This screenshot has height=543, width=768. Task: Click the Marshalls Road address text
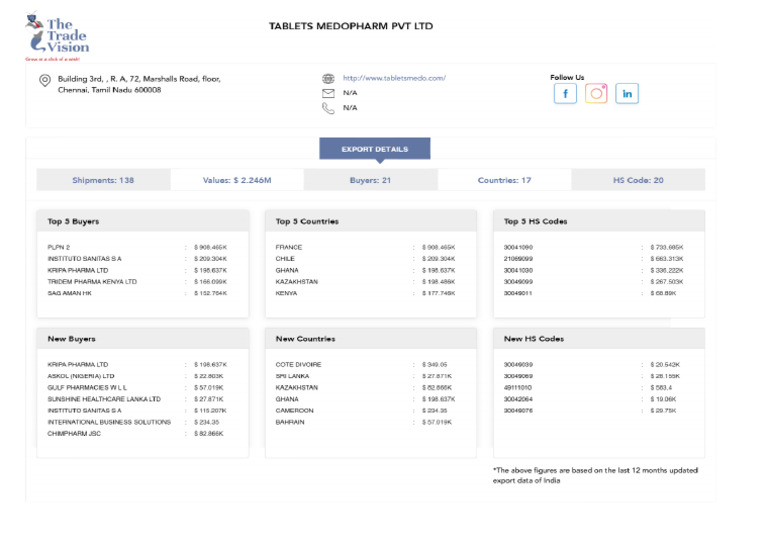click(x=139, y=84)
